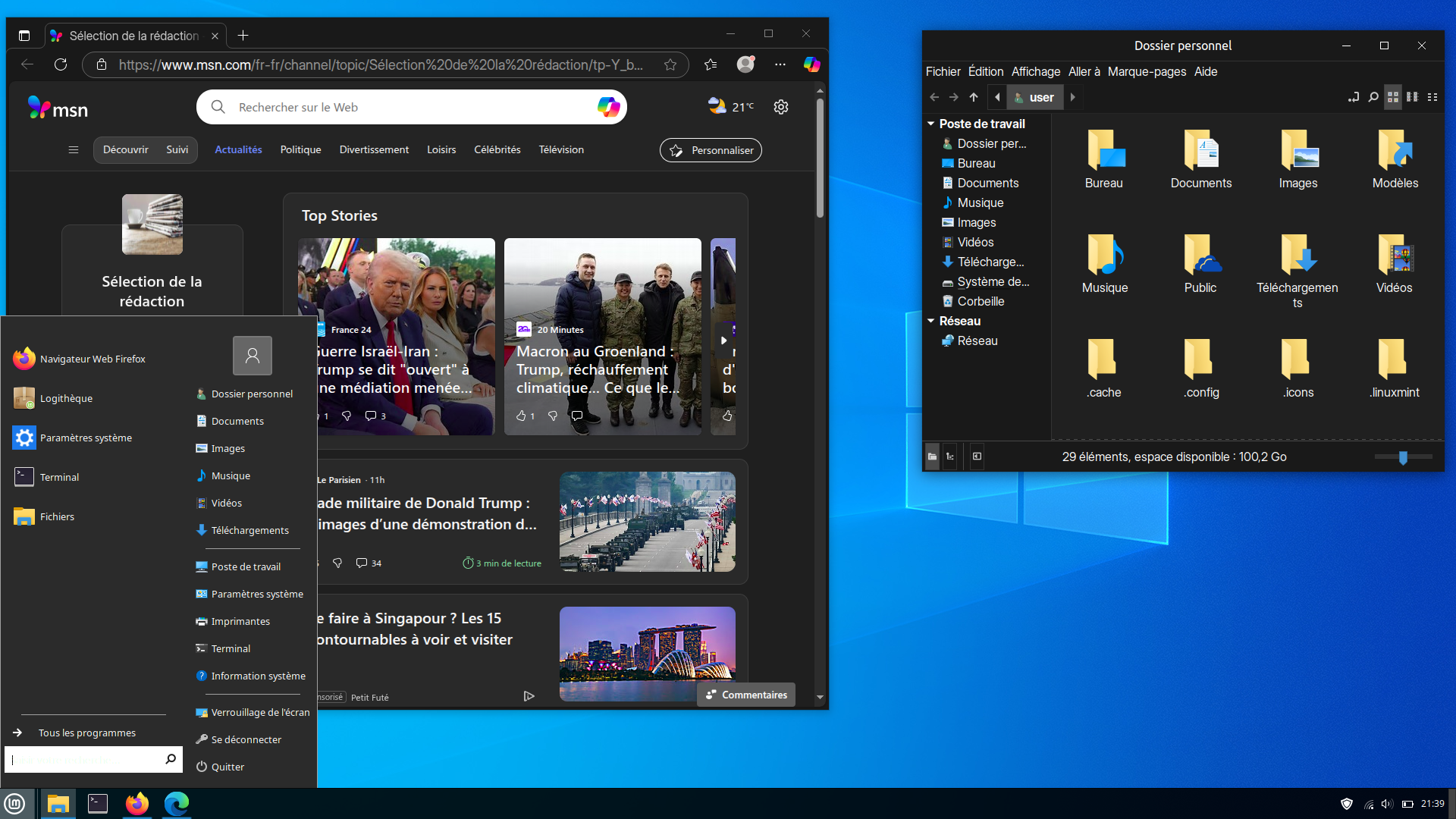This screenshot has width=1456, height=819.
Task: Click the Edge refresh button
Action: pos(61,64)
